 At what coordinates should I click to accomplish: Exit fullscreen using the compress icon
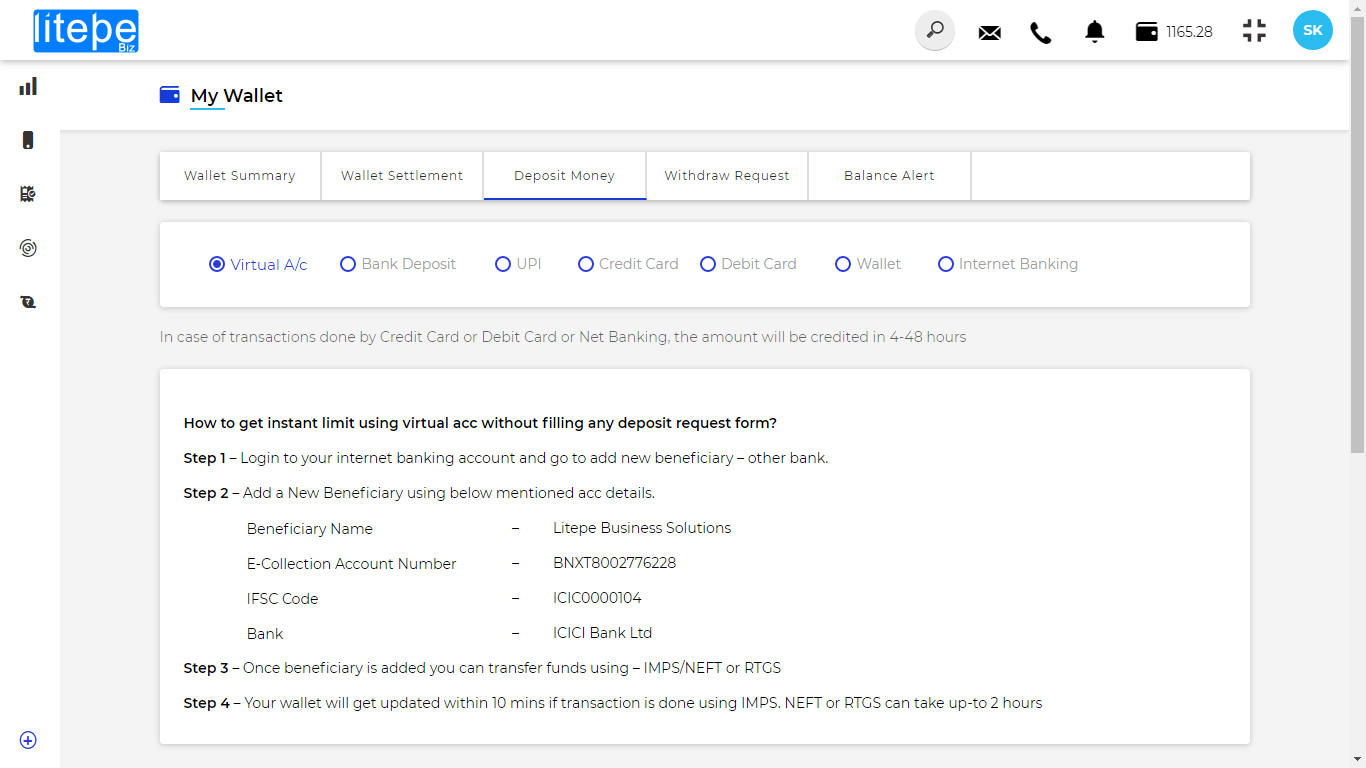pyautogui.click(x=1254, y=31)
